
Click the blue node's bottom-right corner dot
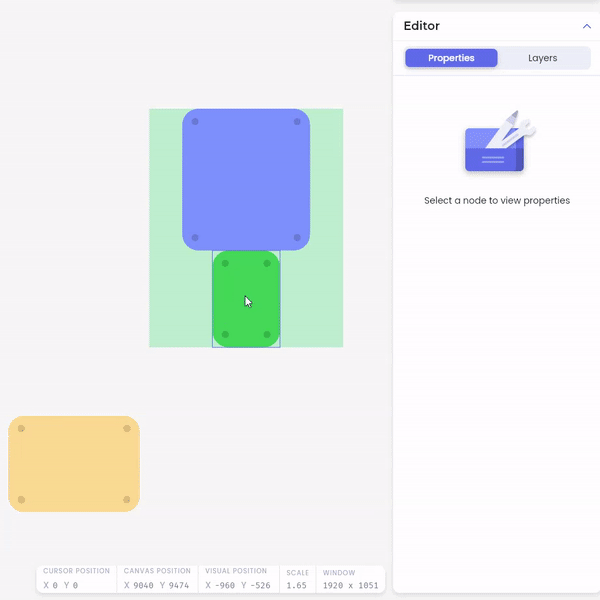(x=297, y=237)
